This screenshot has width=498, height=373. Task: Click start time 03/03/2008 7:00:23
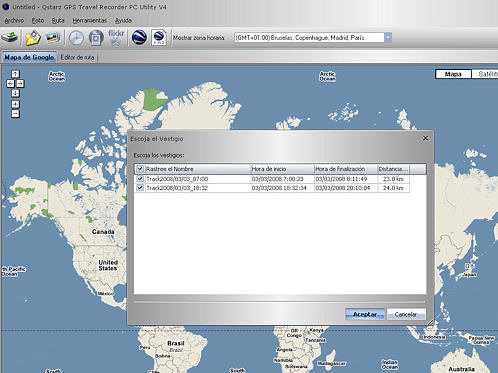282,179
